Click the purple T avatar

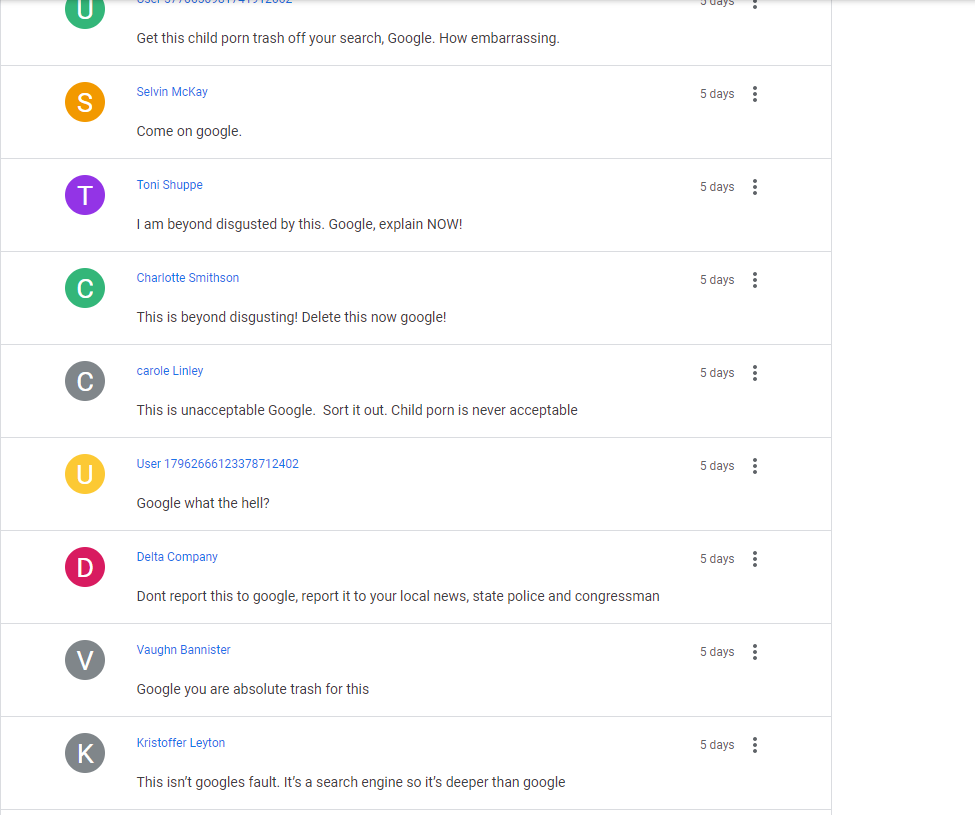(85, 195)
